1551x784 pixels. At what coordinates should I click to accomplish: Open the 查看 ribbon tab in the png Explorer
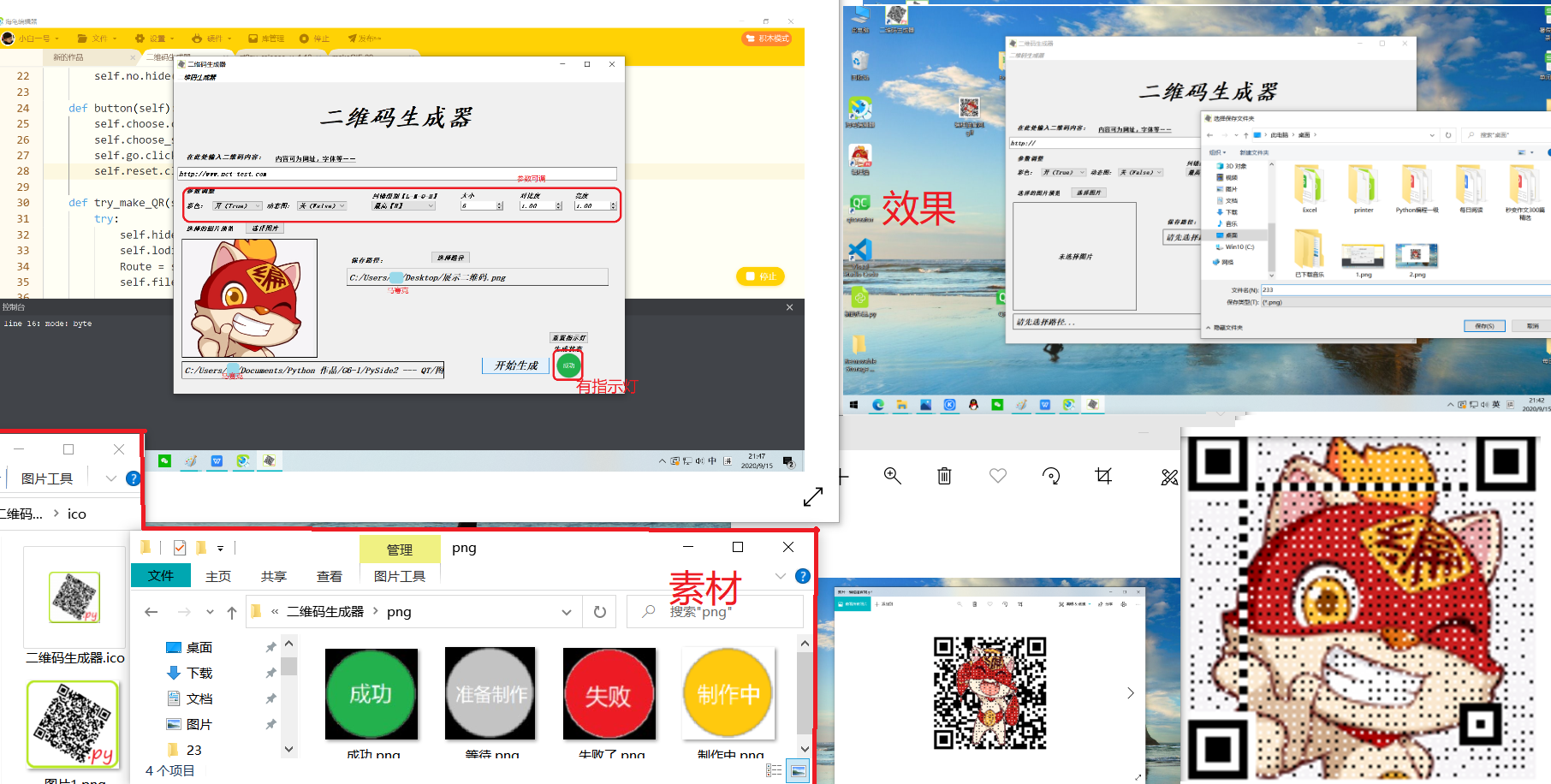pyautogui.click(x=330, y=576)
